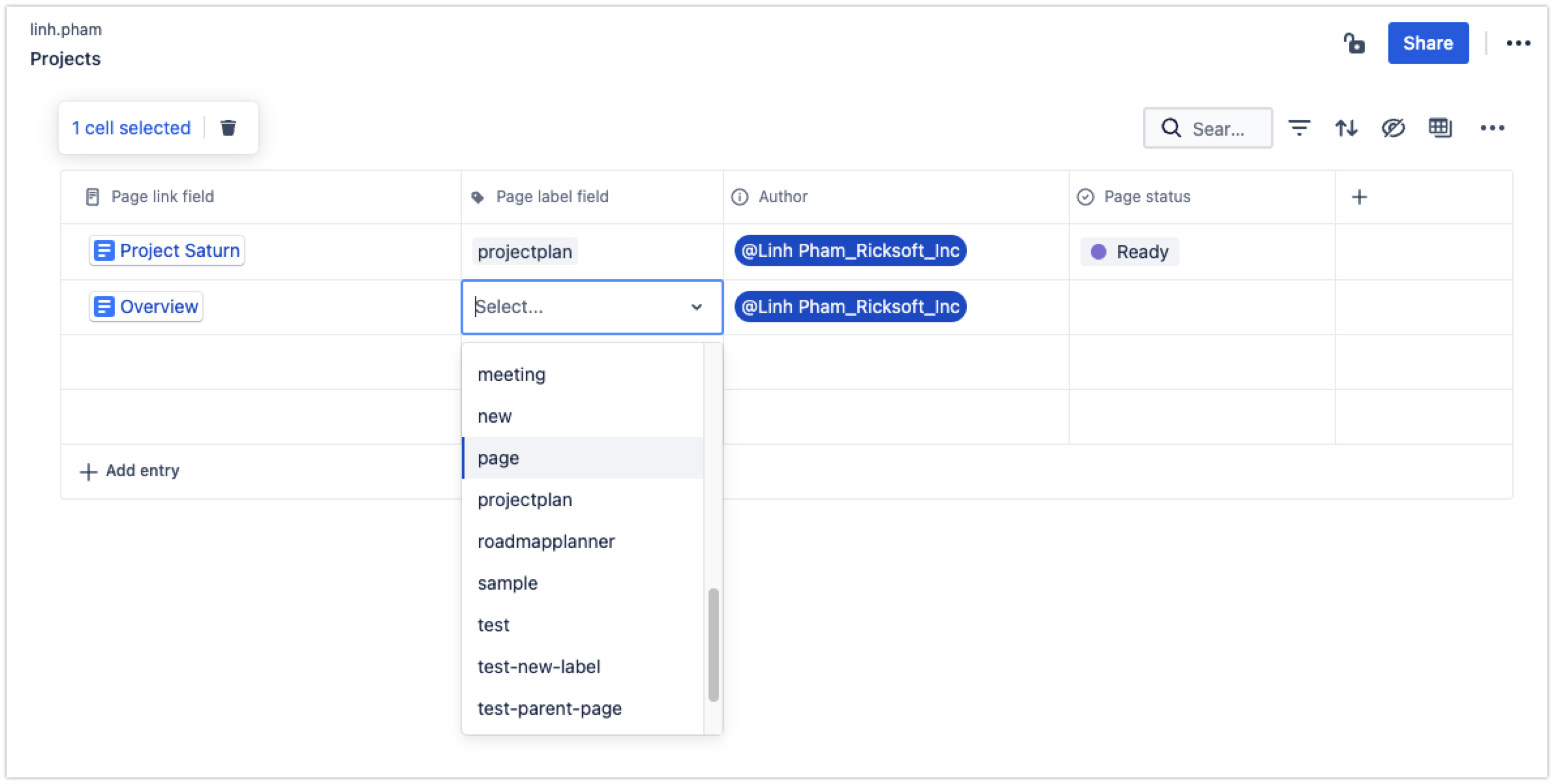Click the blue Share button

1428,43
